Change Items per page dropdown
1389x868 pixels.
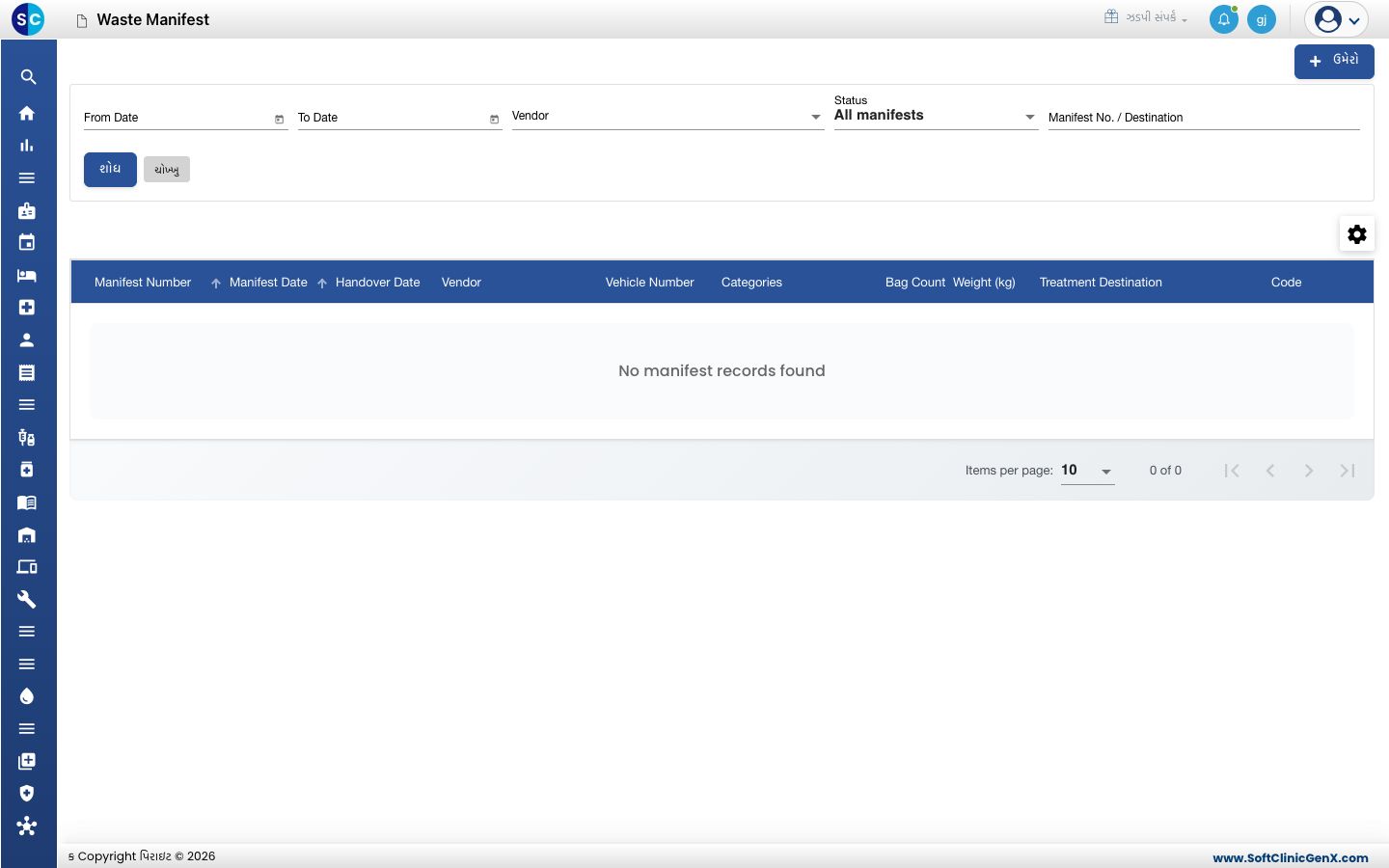pos(1087,471)
